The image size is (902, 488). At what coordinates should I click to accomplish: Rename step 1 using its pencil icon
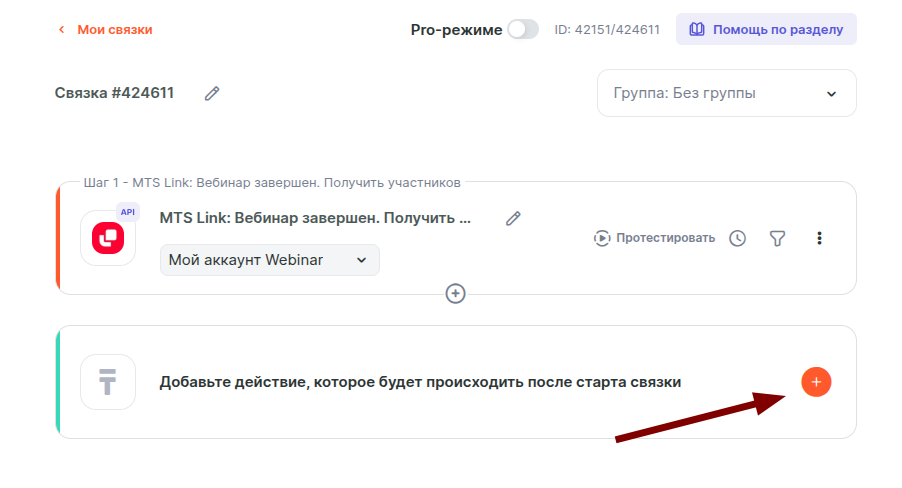(x=513, y=218)
